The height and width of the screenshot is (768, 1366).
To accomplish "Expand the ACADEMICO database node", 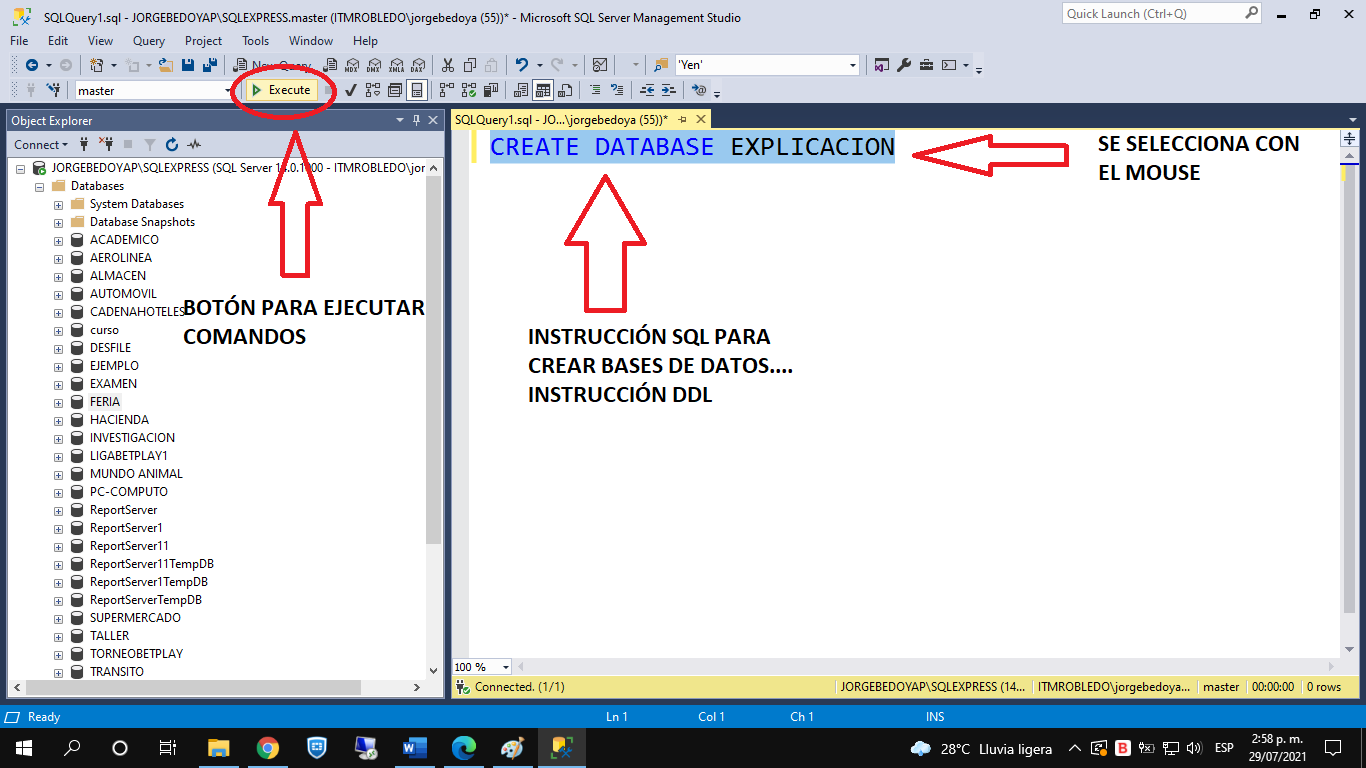I will point(59,240).
